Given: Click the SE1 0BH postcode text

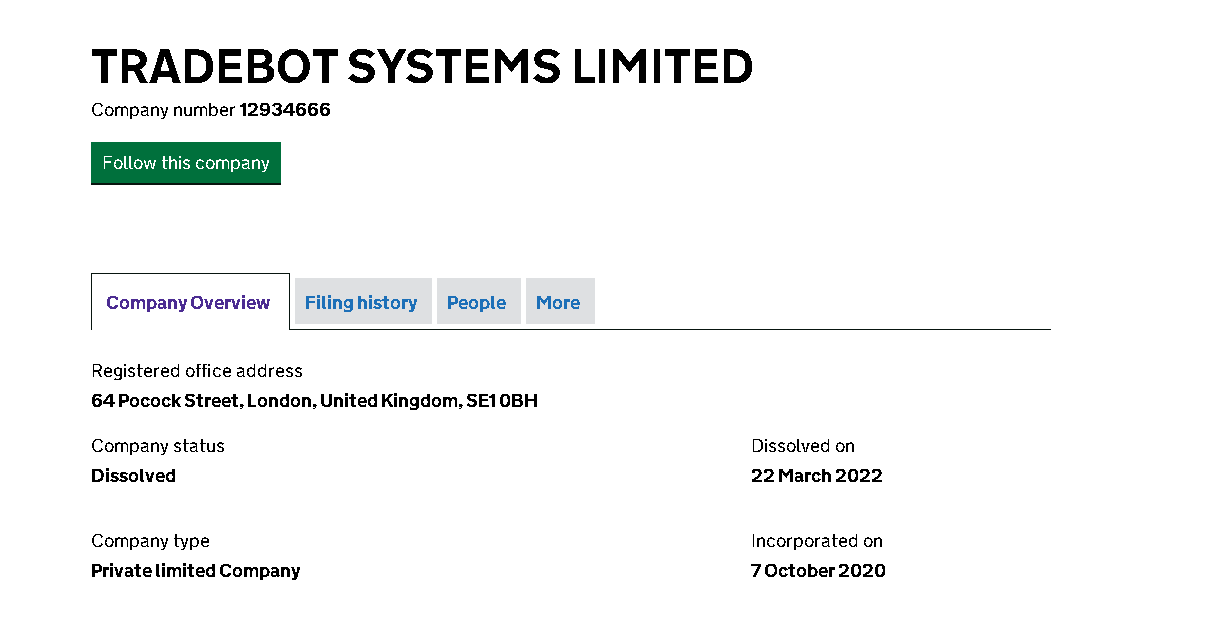Looking at the screenshot, I should pos(502,401).
